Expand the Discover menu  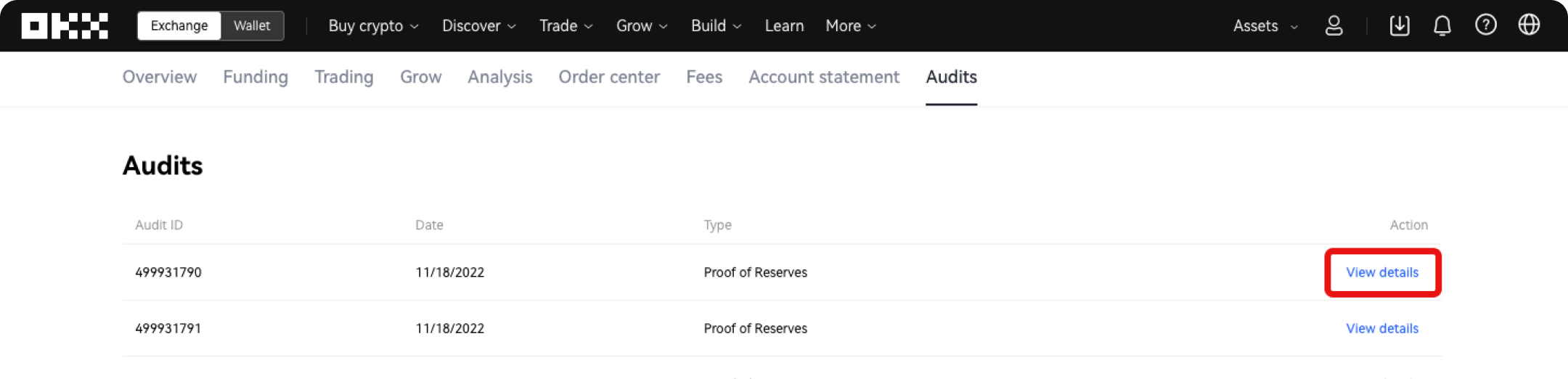(x=478, y=26)
